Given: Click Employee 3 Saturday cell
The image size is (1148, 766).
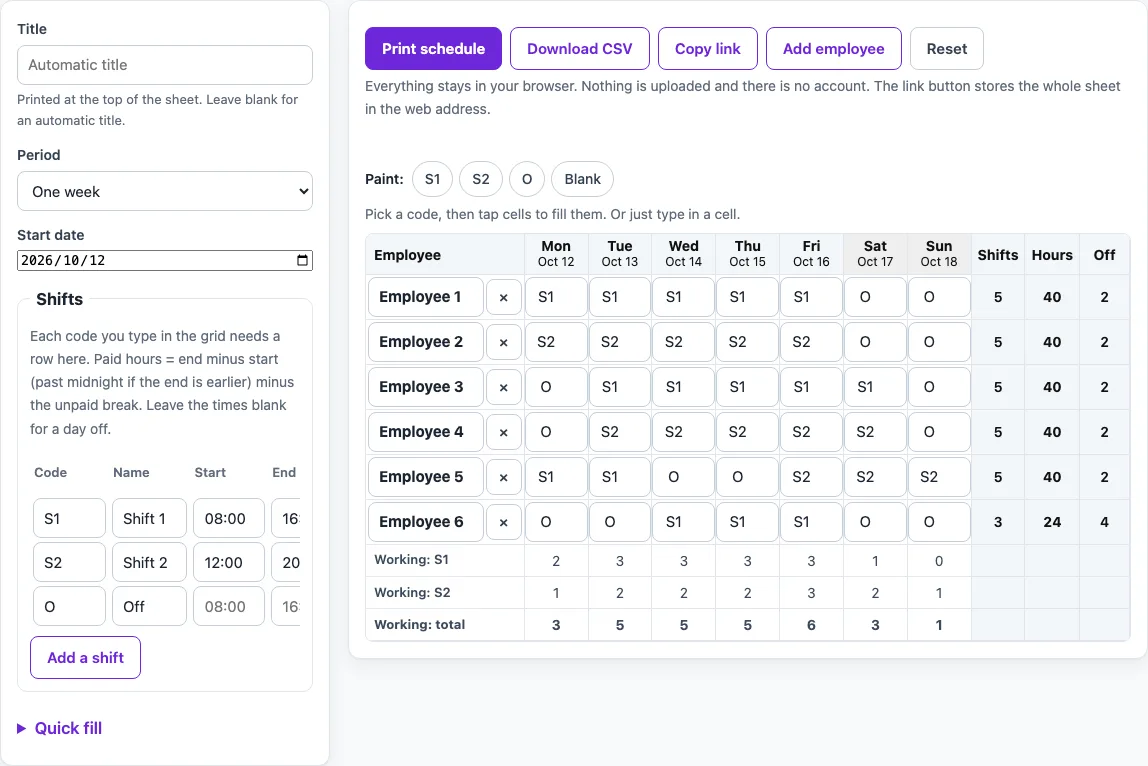Looking at the screenshot, I should (x=876, y=387).
